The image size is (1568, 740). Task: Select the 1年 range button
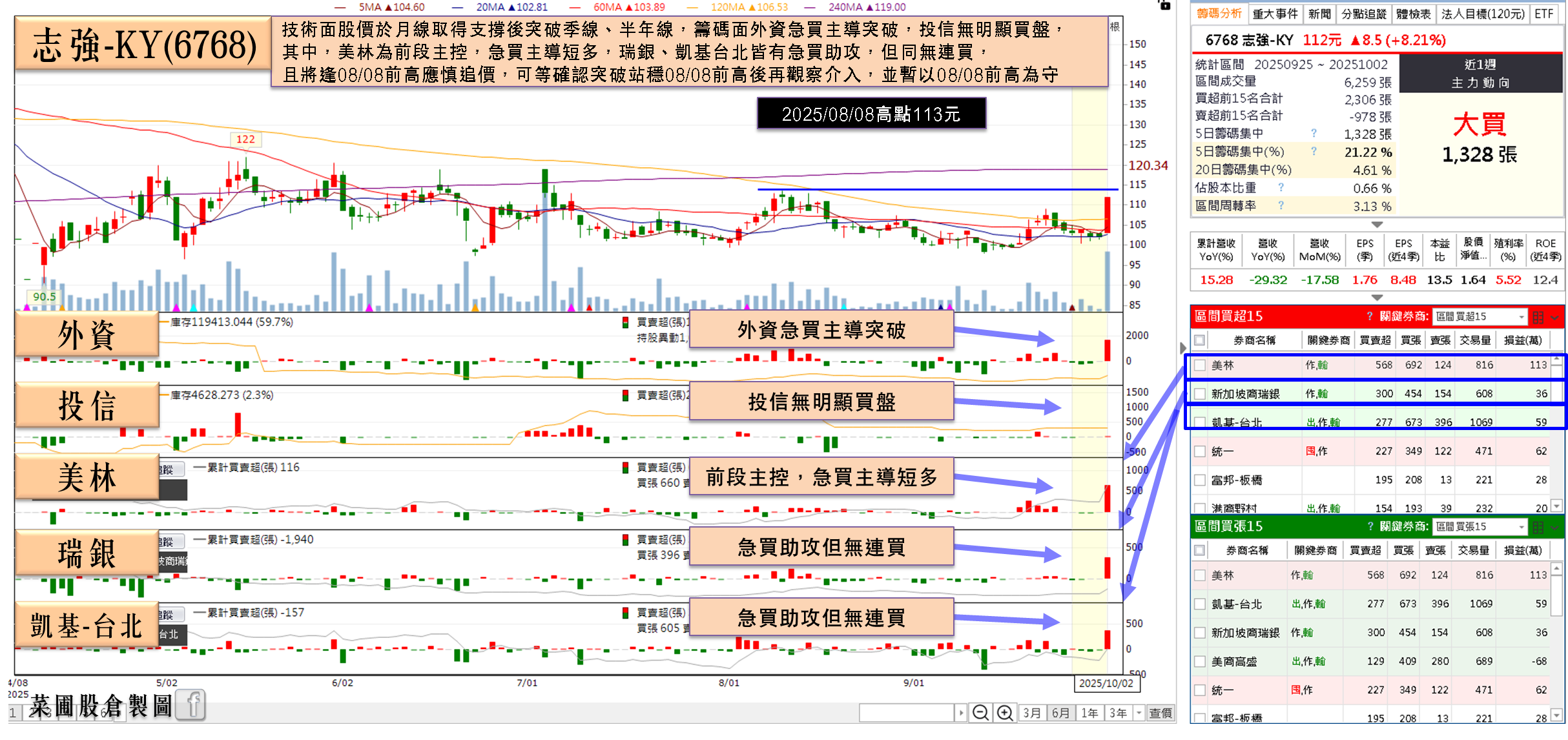pyautogui.click(x=1090, y=713)
